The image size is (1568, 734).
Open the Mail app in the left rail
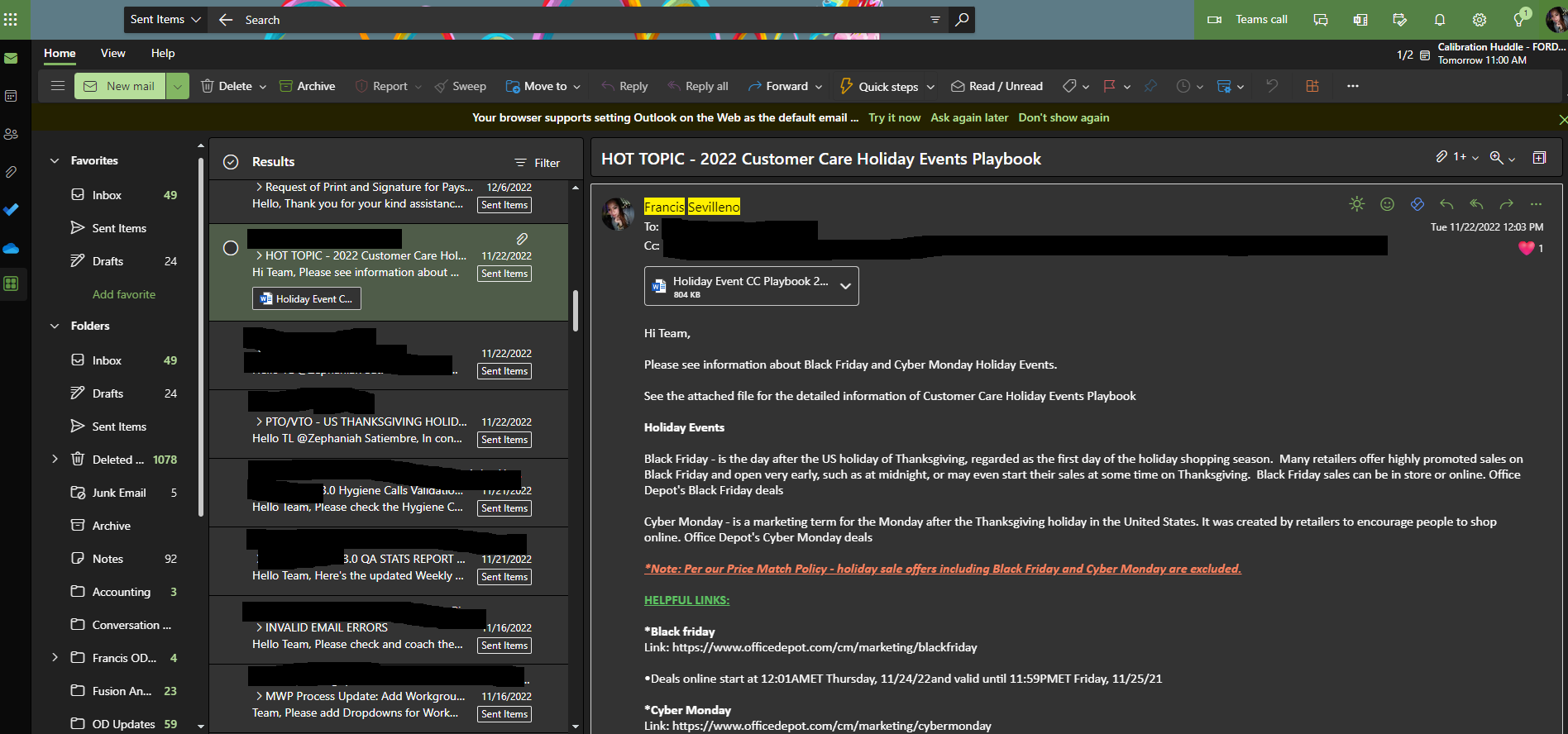11,59
